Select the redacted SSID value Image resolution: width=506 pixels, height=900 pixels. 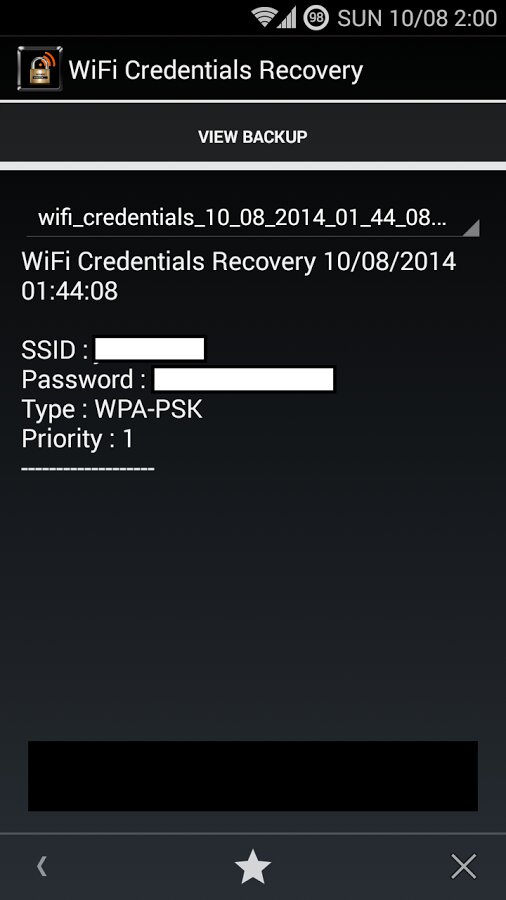point(150,349)
